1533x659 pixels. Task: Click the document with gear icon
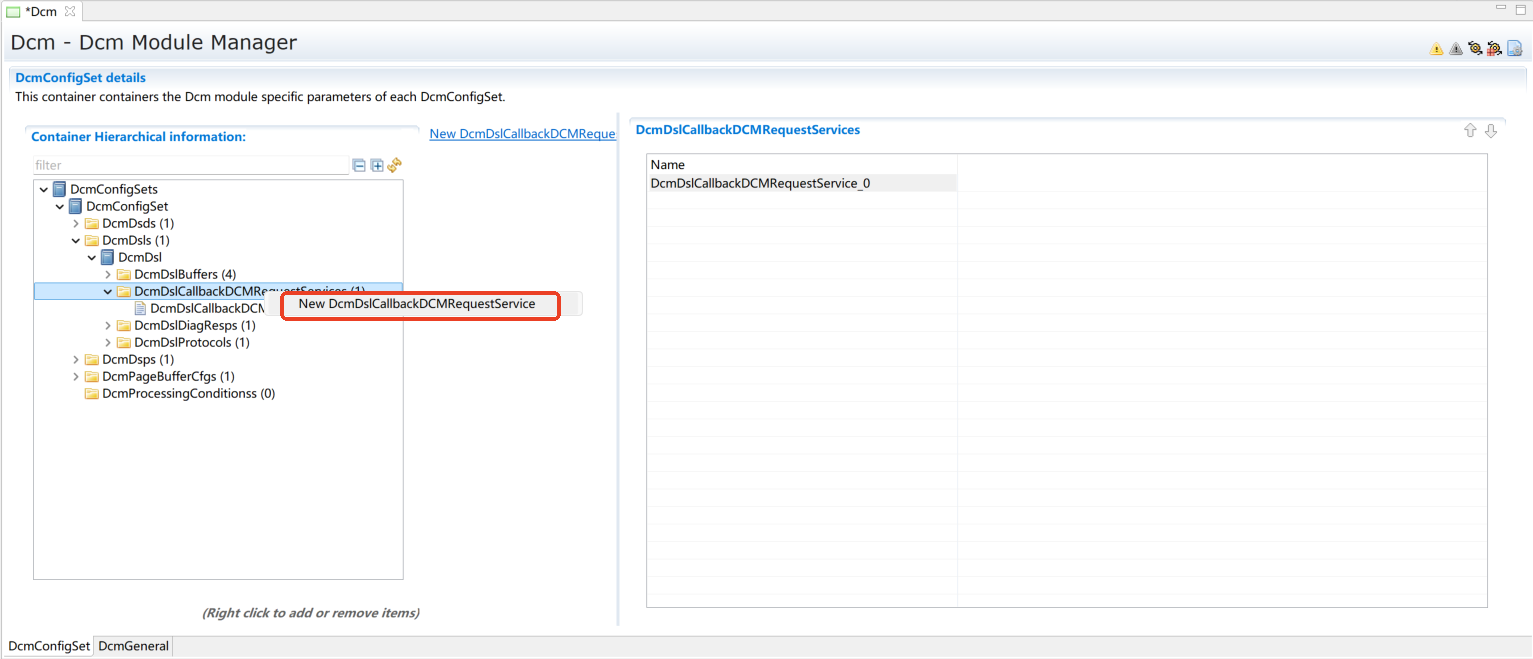coord(1514,49)
